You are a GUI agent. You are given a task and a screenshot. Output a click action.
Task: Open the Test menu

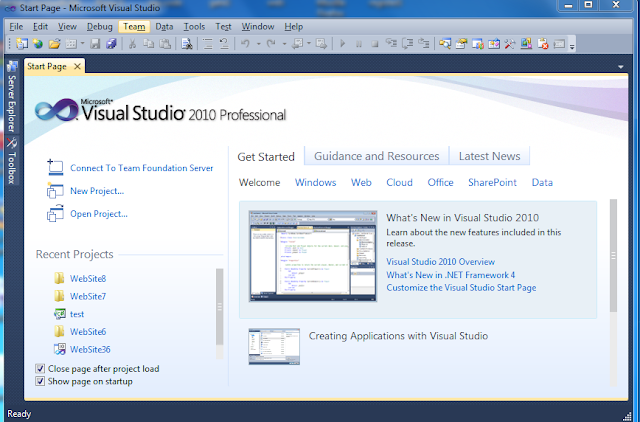(x=223, y=27)
